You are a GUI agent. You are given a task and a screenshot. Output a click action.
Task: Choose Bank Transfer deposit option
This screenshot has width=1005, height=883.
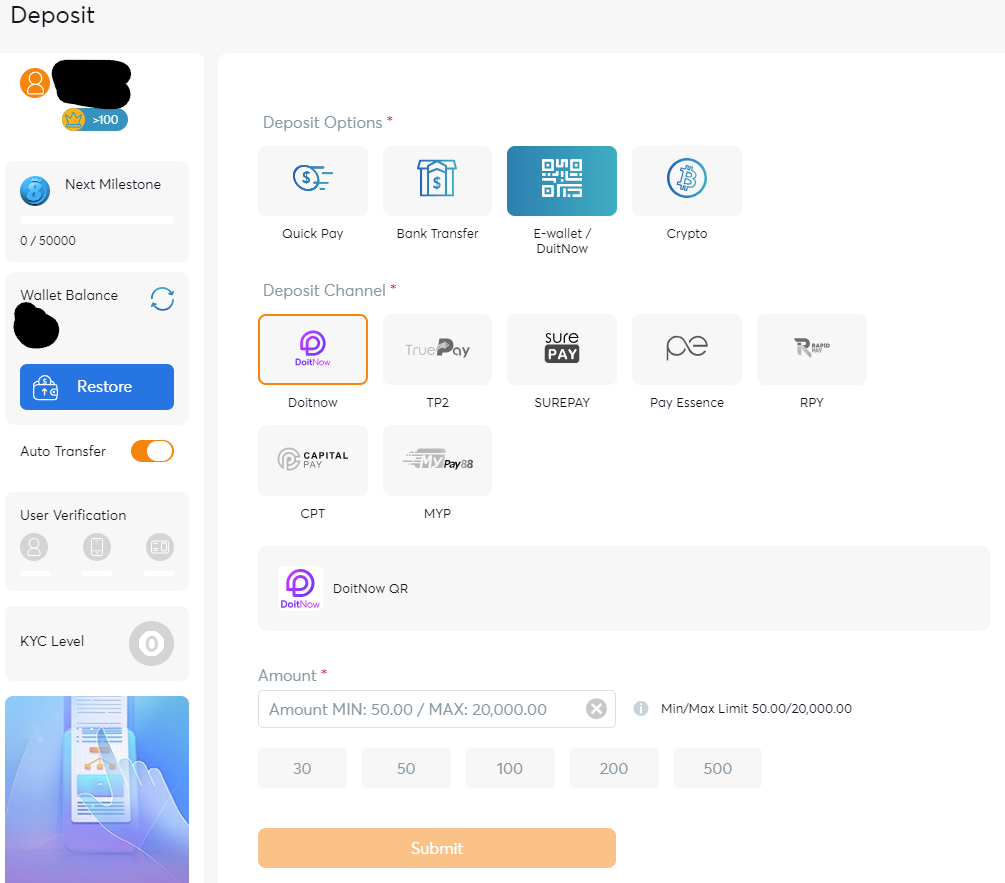(437, 181)
